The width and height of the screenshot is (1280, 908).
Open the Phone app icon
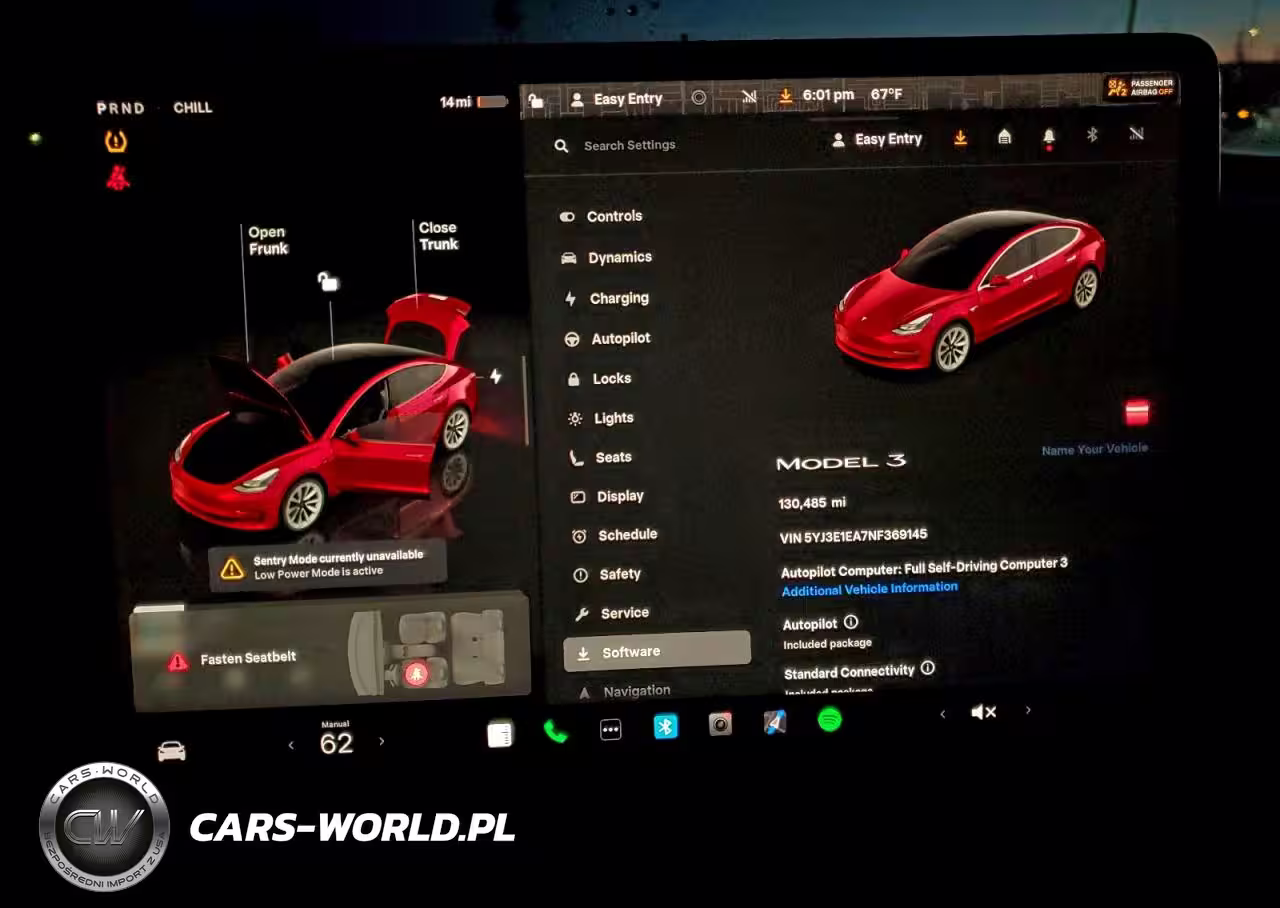click(x=555, y=731)
